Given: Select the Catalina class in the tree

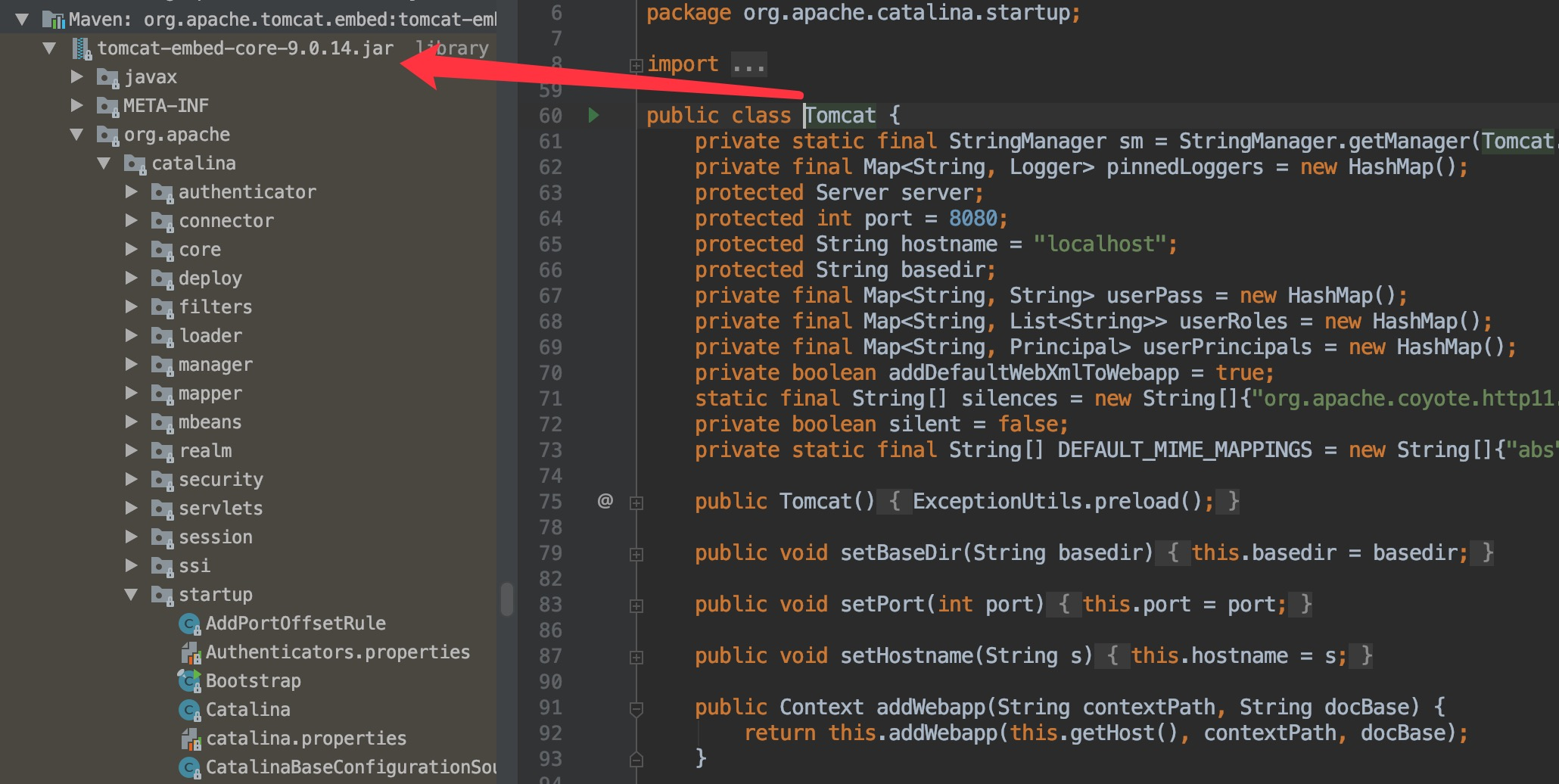Looking at the screenshot, I should 248,710.
